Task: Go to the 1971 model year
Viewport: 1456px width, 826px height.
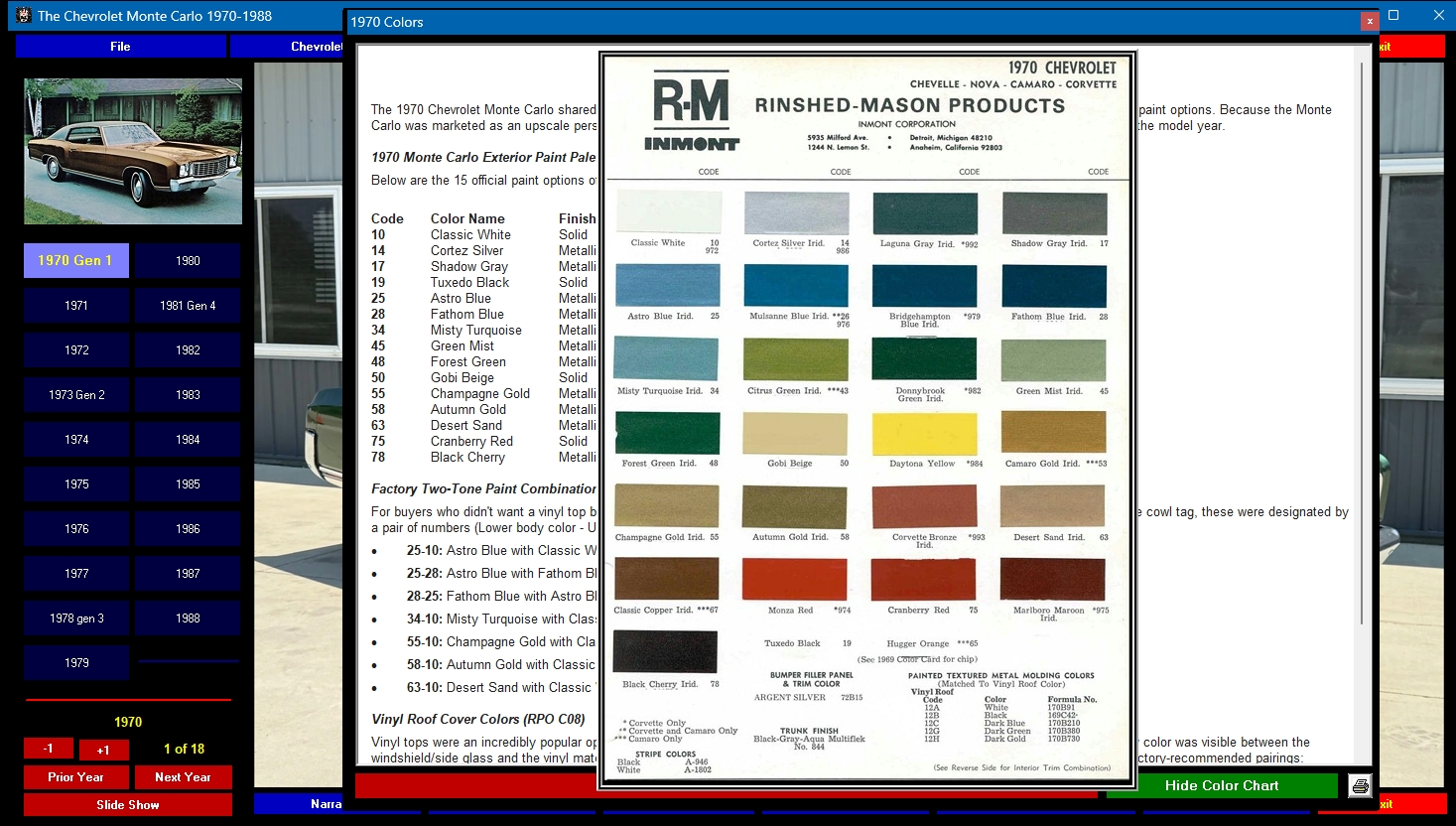Action: pyautogui.click(x=76, y=305)
